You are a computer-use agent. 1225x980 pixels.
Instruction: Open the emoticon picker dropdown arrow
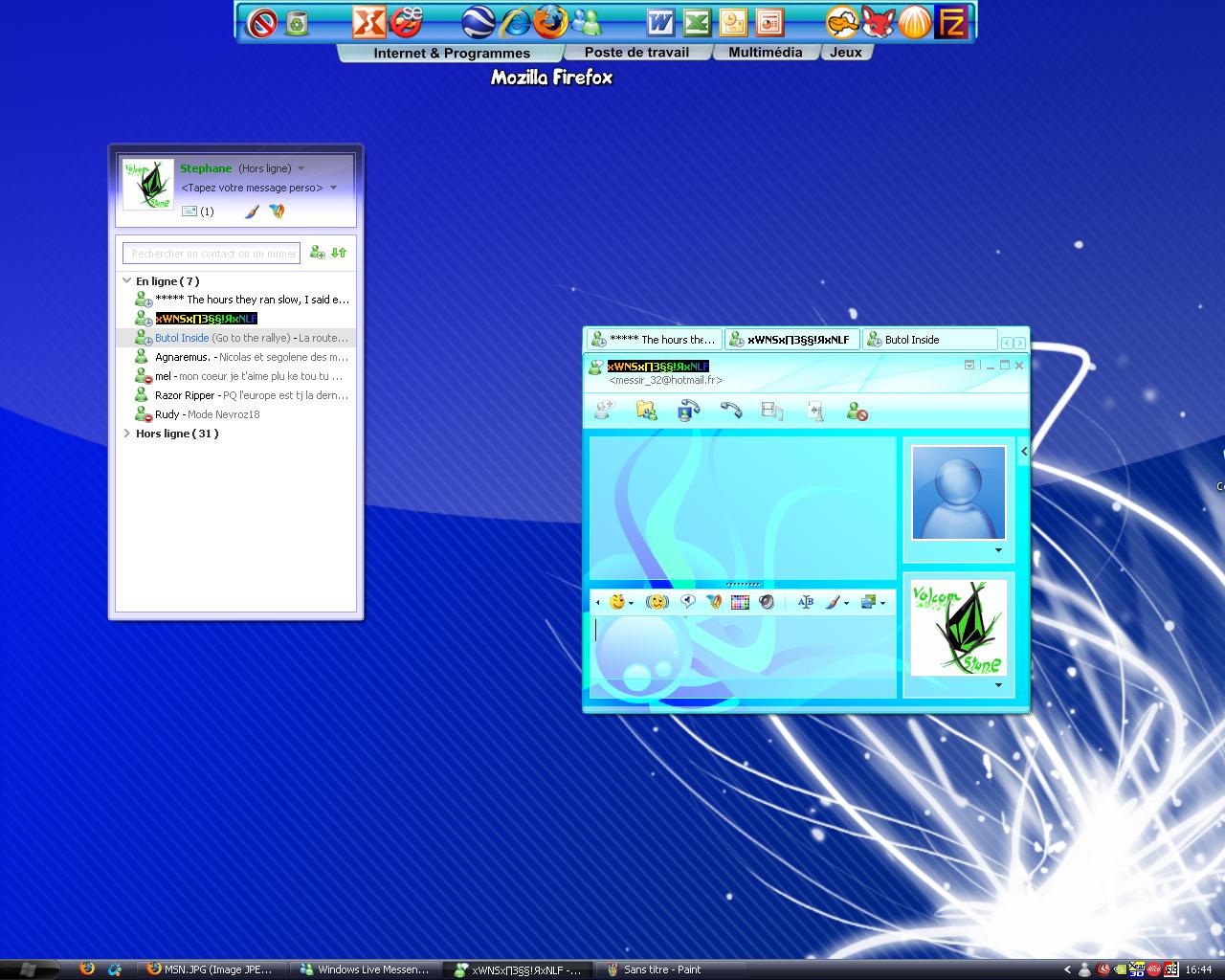(631, 603)
